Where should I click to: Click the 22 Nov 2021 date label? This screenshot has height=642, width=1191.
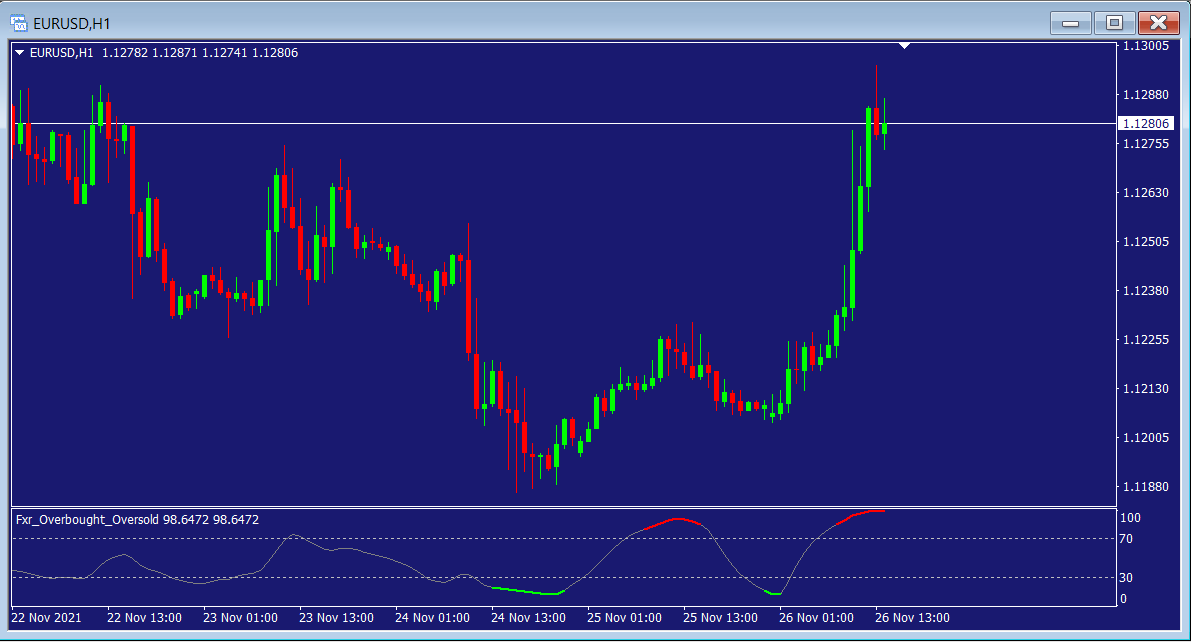click(48, 617)
